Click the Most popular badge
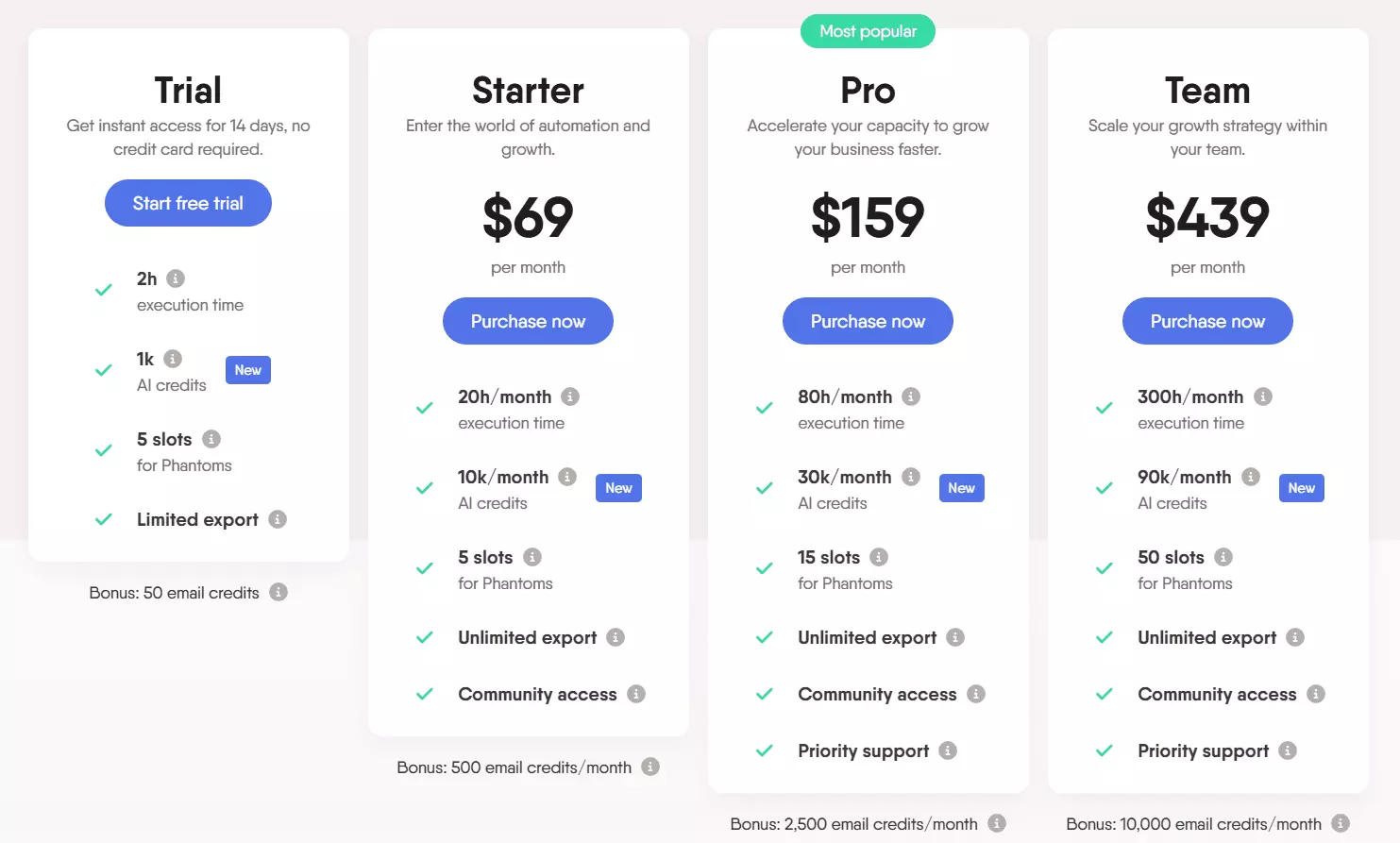The image size is (1400, 843). (868, 31)
